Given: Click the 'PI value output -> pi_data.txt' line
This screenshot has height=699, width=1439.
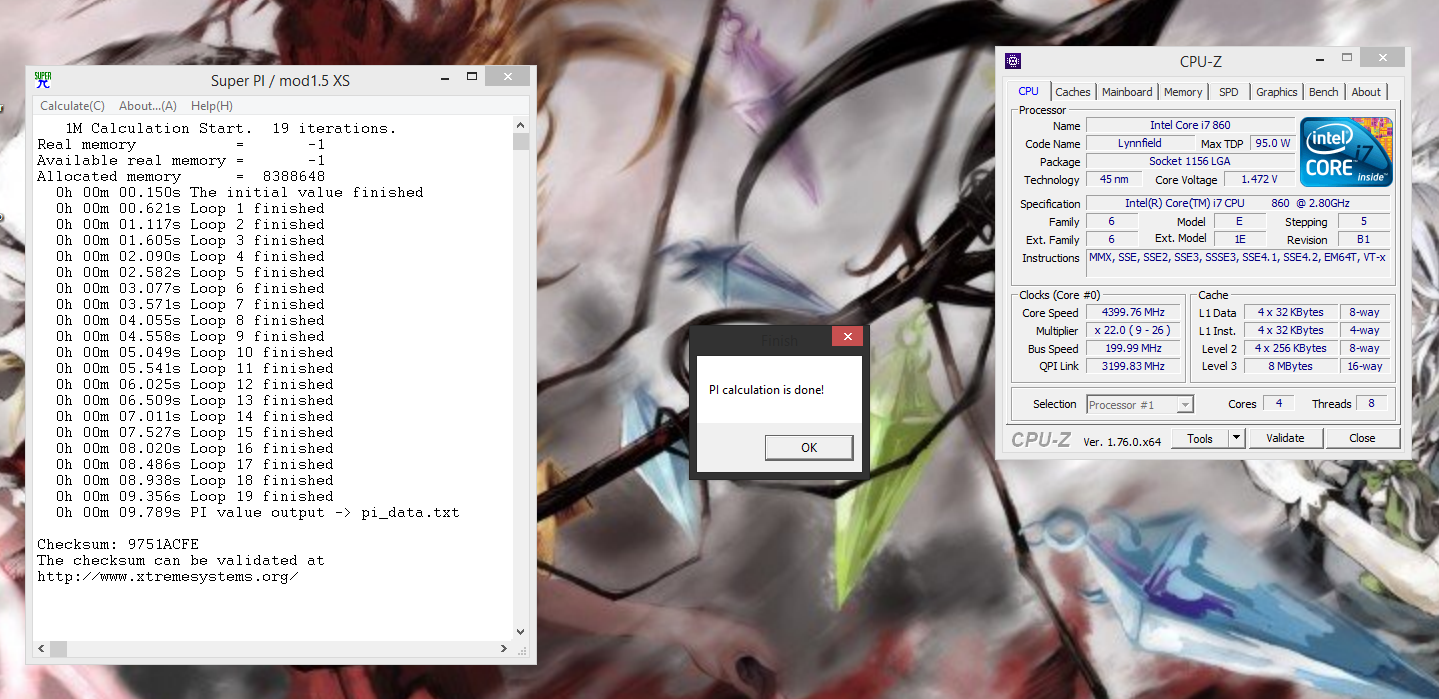Looking at the screenshot, I should 258,512.
